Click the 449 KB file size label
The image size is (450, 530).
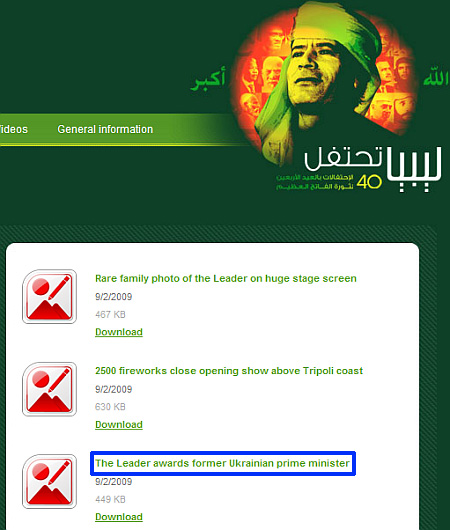tap(110, 499)
